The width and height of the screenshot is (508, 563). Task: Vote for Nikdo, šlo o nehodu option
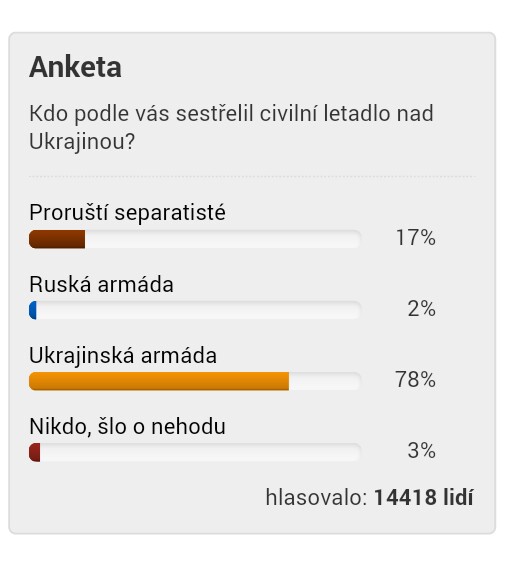(127, 427)
